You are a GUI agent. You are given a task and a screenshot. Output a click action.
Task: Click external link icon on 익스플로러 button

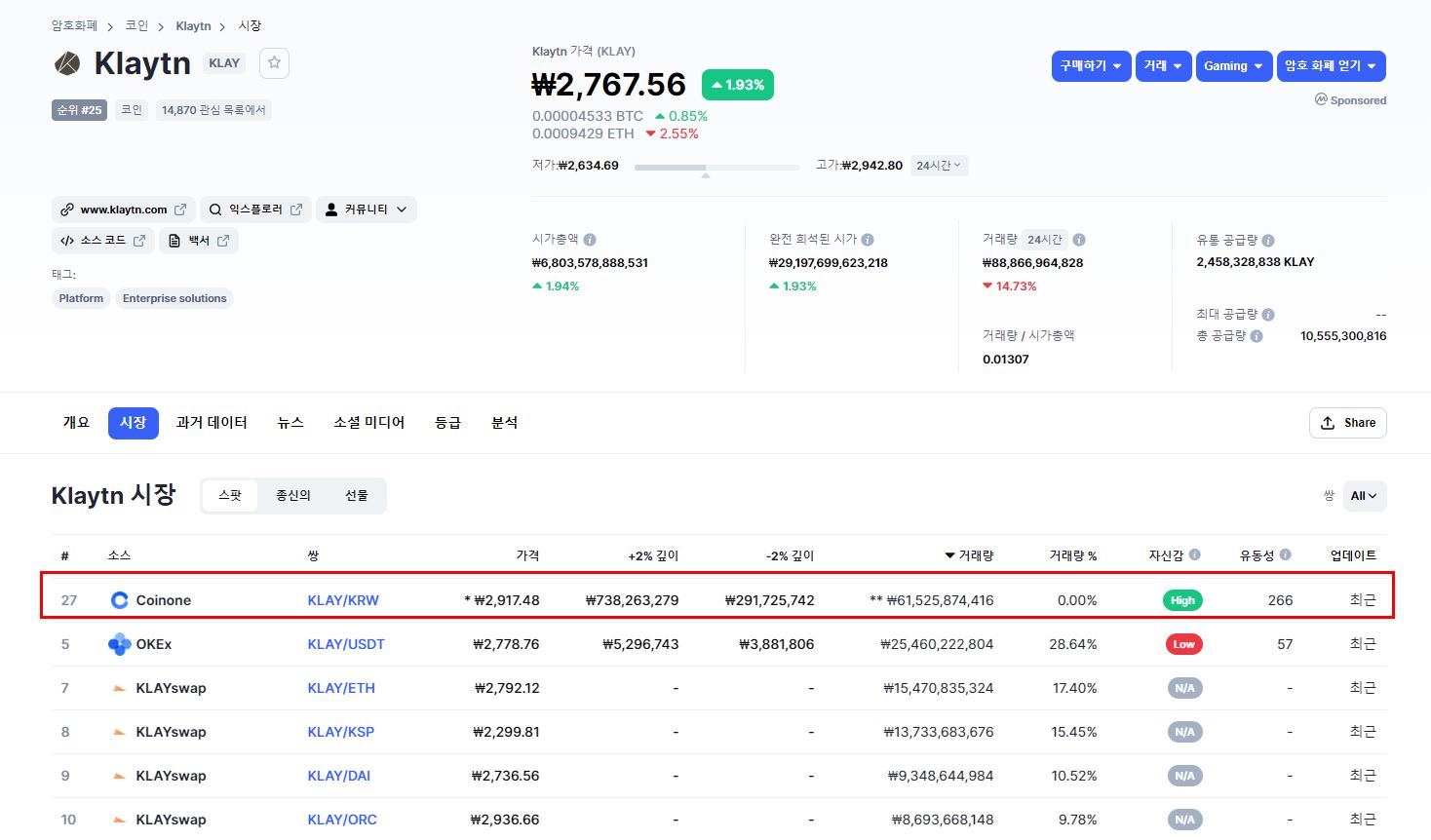tap(296, 210)
